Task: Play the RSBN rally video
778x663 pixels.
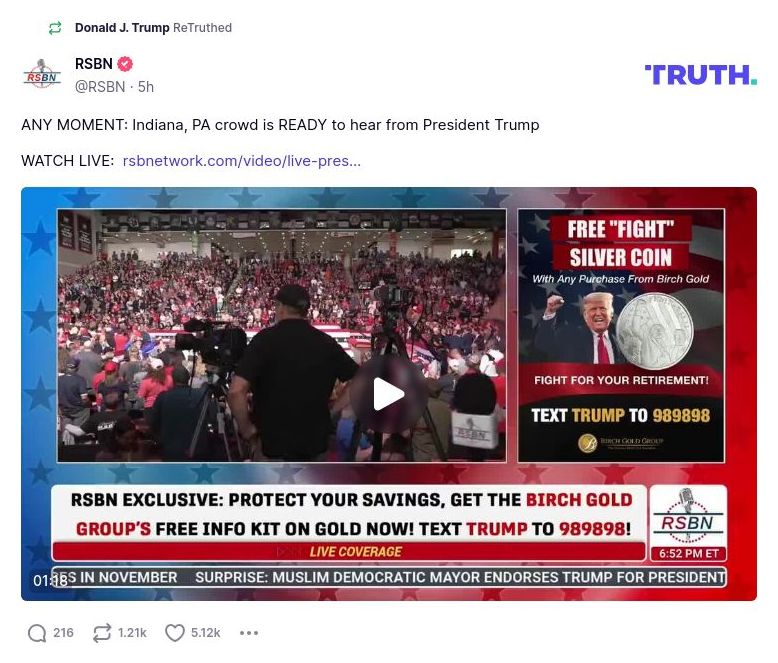Action: coord(389,394)
